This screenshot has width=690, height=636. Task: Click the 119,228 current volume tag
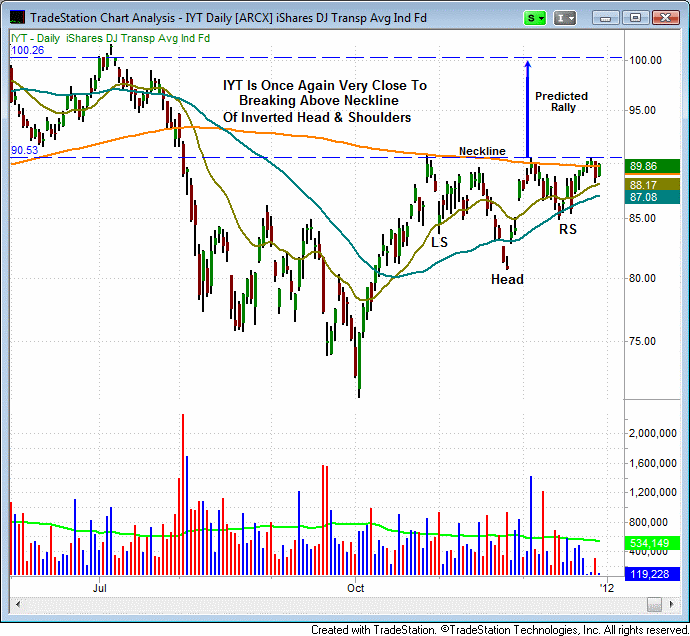click(x=652, y=574)
